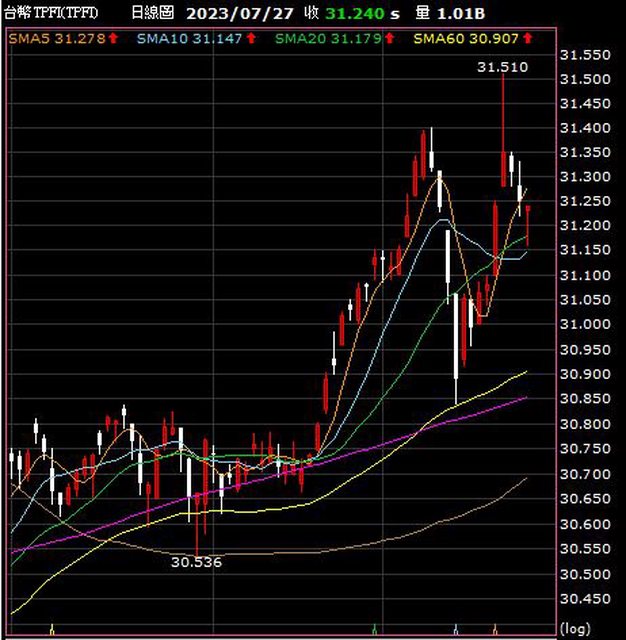
Task: Open the 日線圖 chart period selector
Action: click(x=152, y=13)
